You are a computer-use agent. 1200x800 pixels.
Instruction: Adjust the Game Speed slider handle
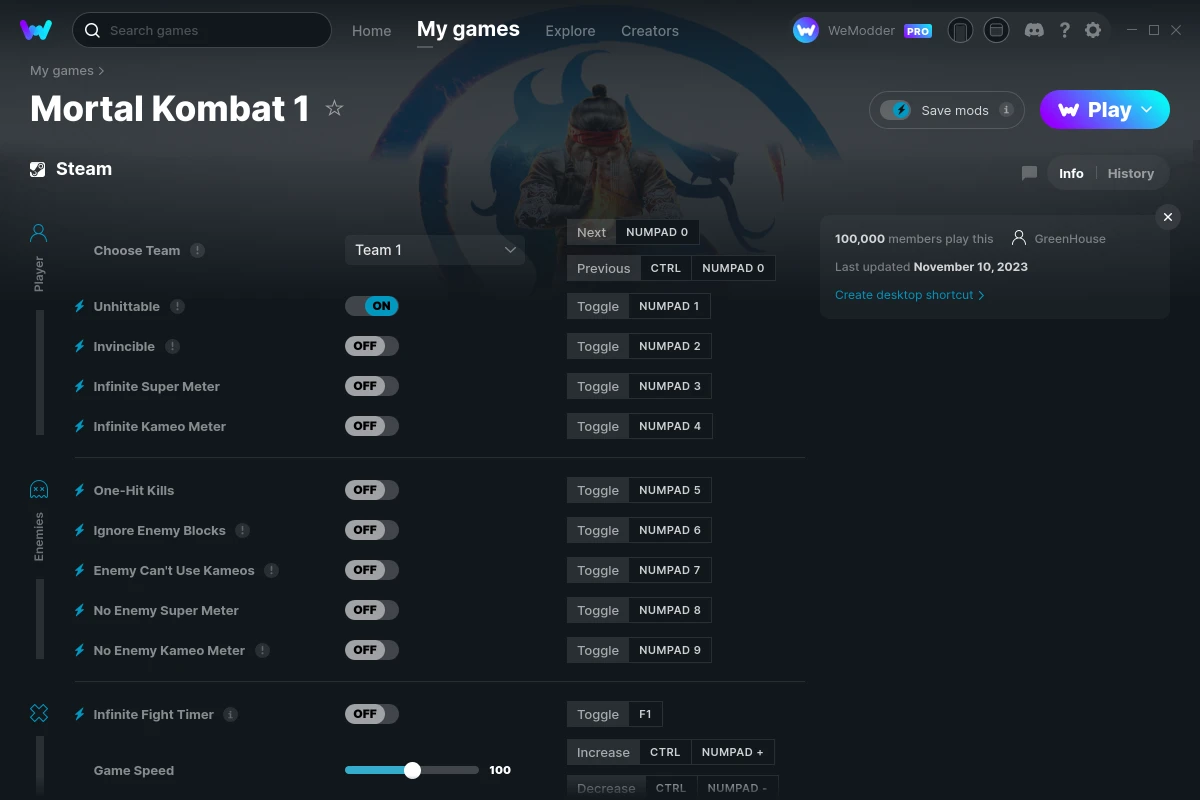[412, 770]
